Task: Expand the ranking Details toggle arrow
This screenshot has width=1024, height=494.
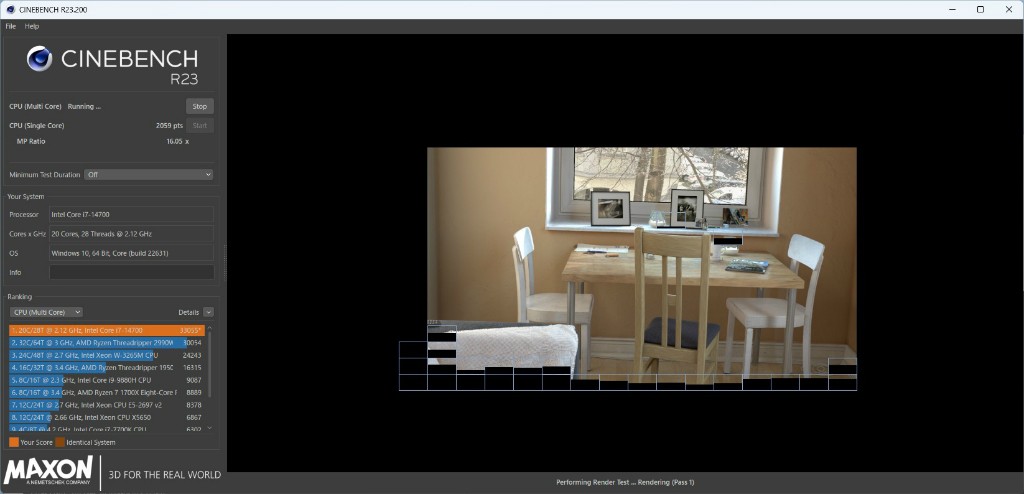Action: coord(208,312)
